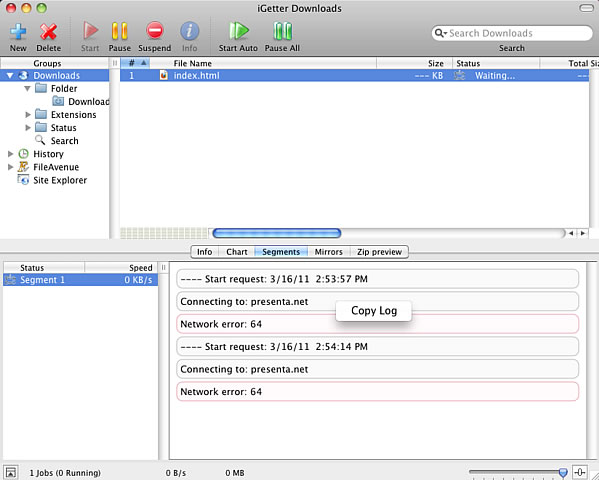
Task: Click the first 'Network error: 64' log entry
Action: [x=377, y=324]
